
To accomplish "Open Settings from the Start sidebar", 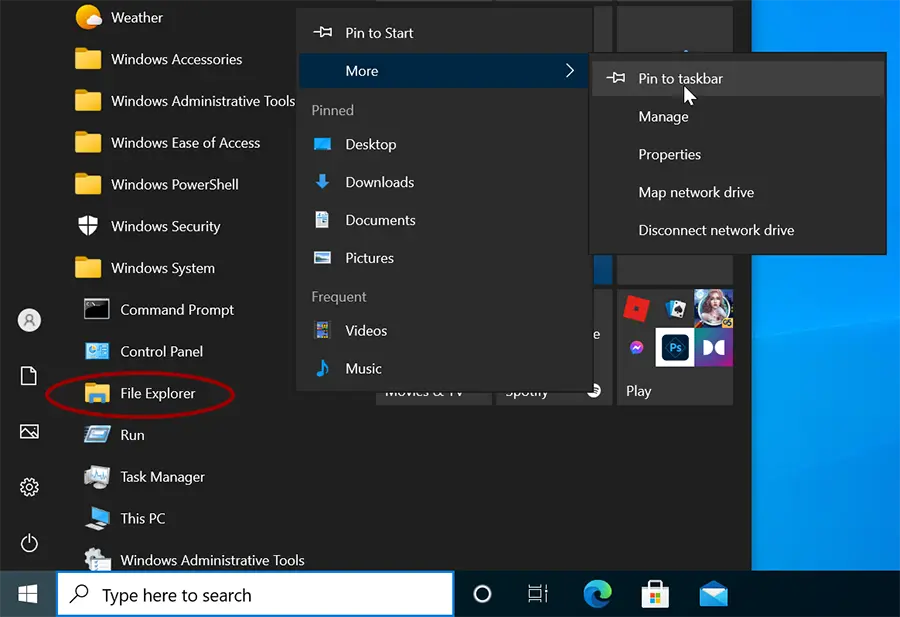I will tap(28, 487).
